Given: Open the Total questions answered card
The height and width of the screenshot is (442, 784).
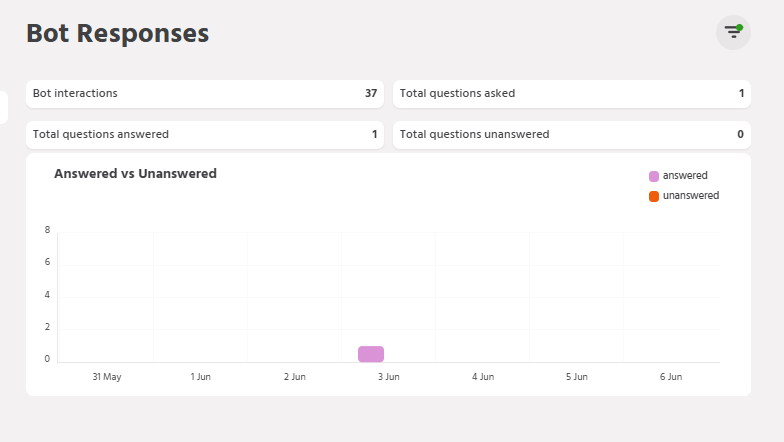Looking at the screenshot, I should click(x=205, y=135).
